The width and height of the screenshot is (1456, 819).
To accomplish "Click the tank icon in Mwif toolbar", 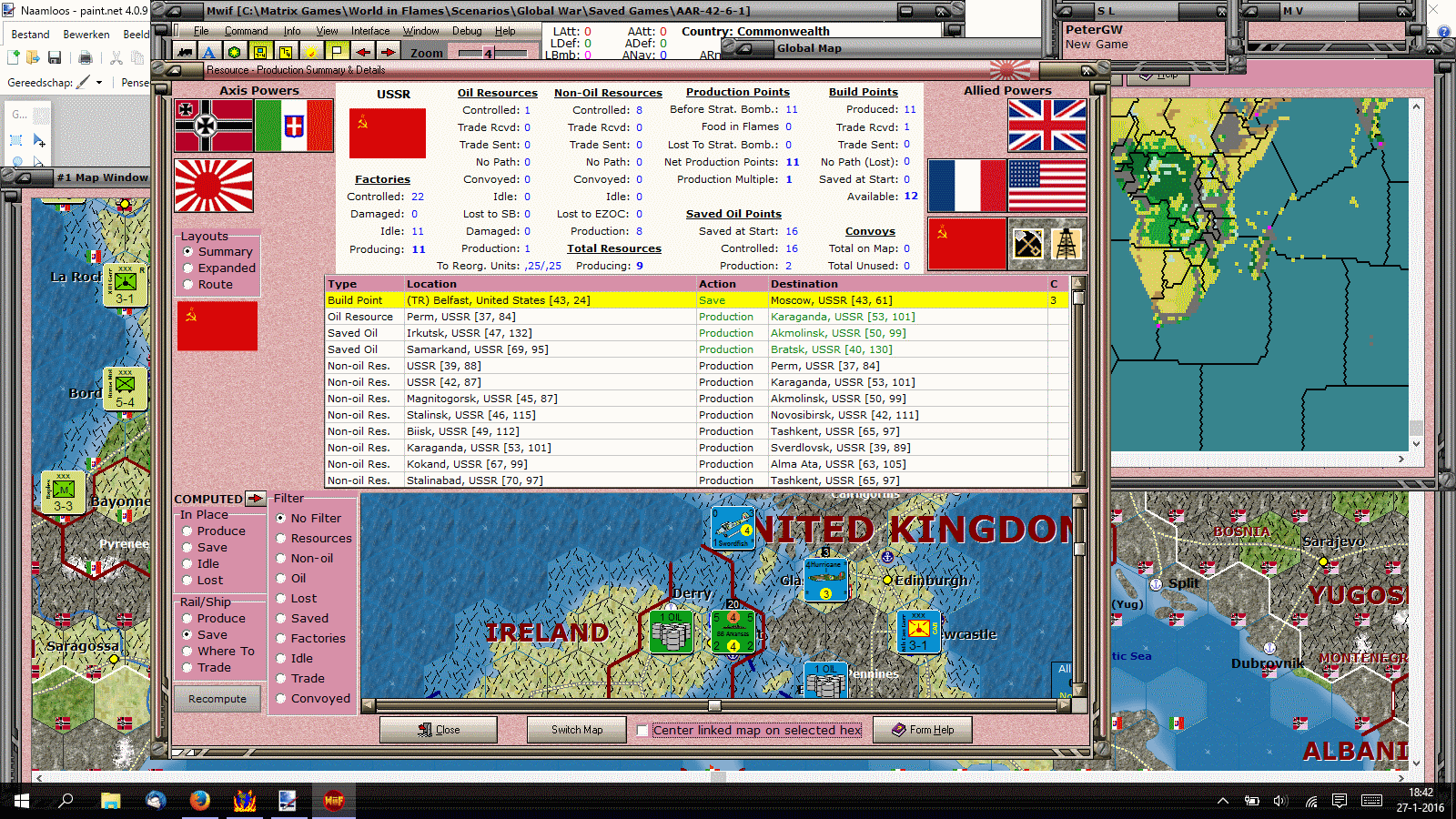I will pyautogui.click(x=185, y=53).
